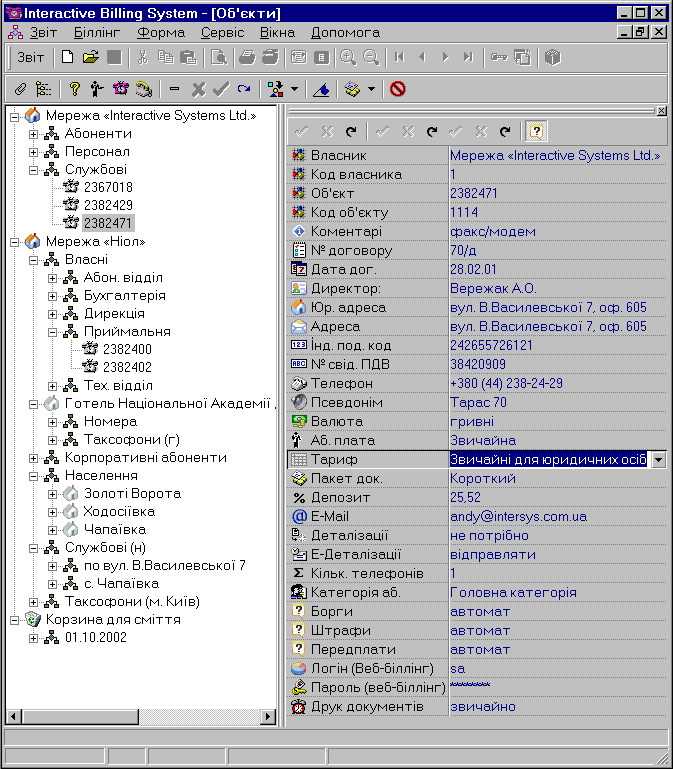Click the Псевдонім value Тарас 70

[478, 403]
